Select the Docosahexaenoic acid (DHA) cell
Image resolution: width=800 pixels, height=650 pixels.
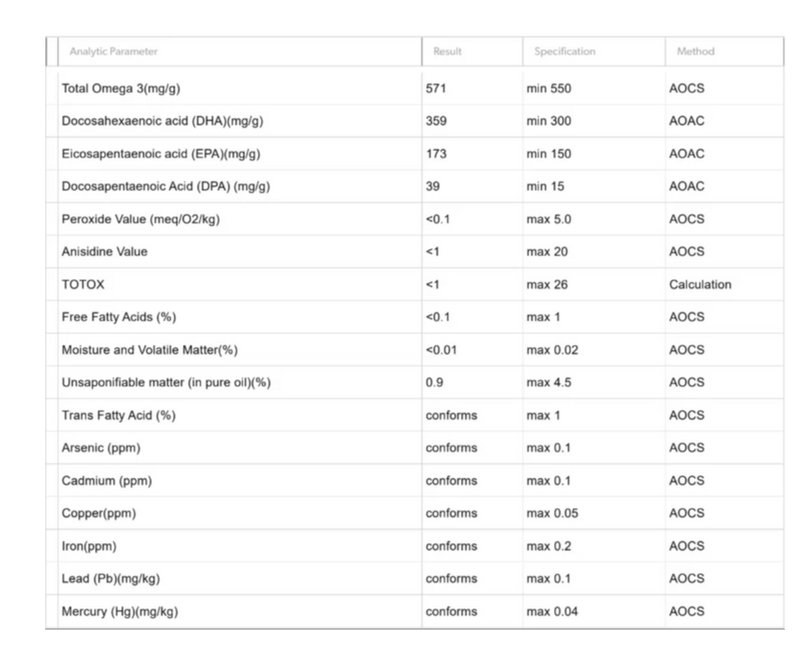[162, 121]
